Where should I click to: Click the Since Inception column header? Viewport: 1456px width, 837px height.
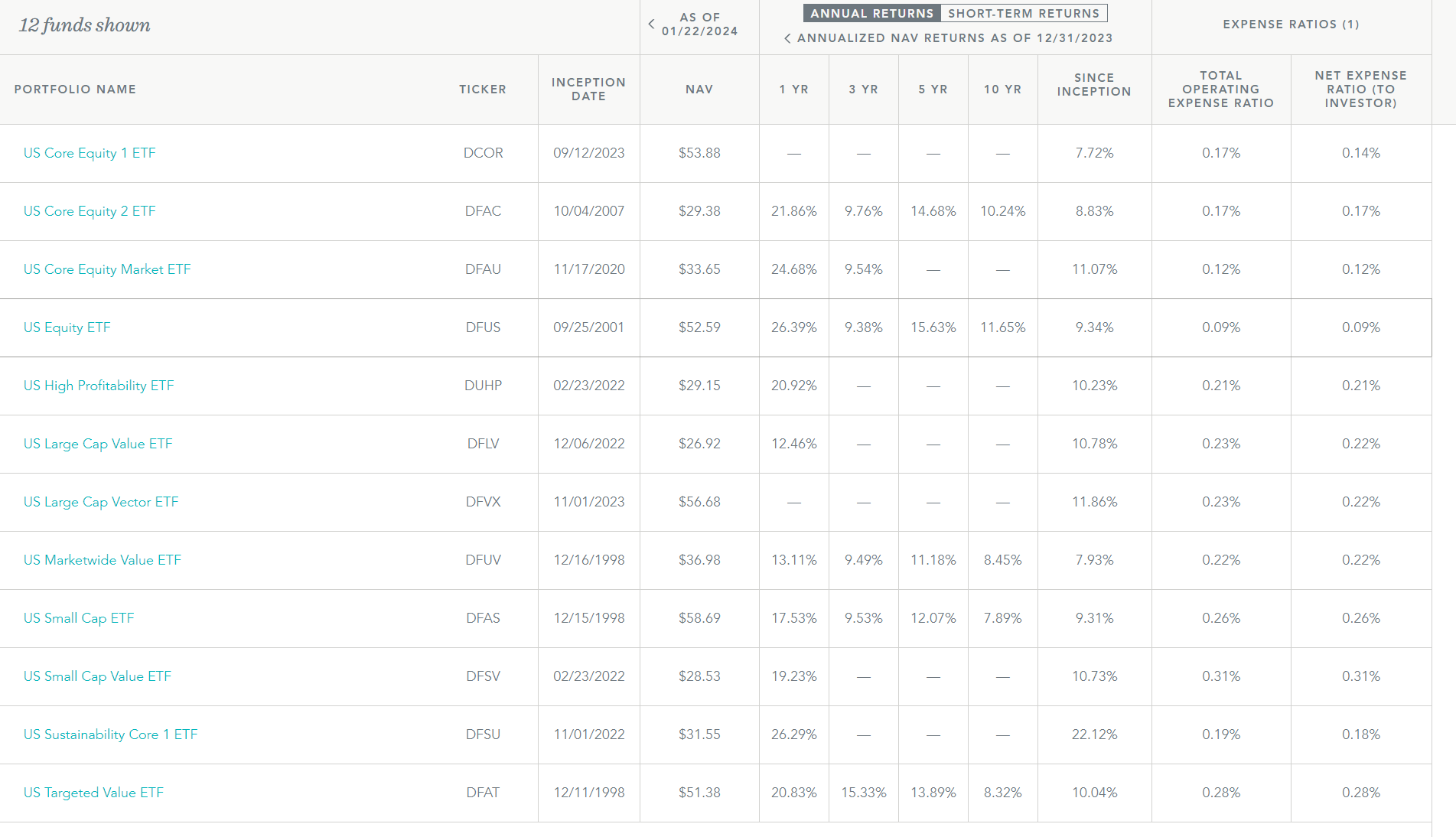click(1094, 85)
